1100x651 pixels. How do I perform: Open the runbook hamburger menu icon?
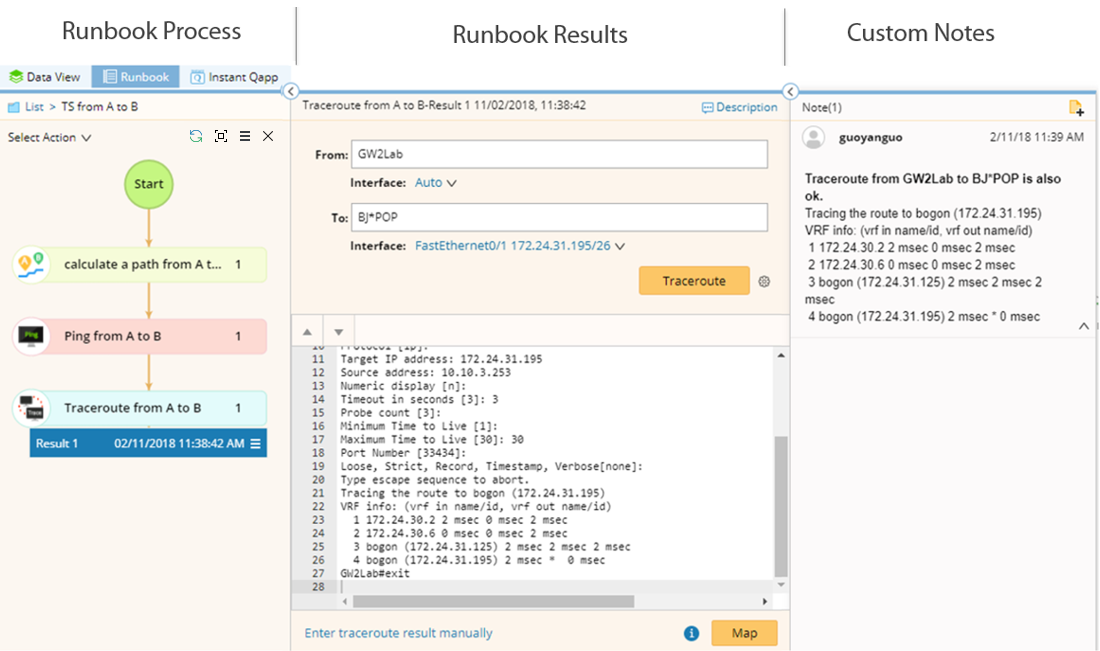click(245, 137)
